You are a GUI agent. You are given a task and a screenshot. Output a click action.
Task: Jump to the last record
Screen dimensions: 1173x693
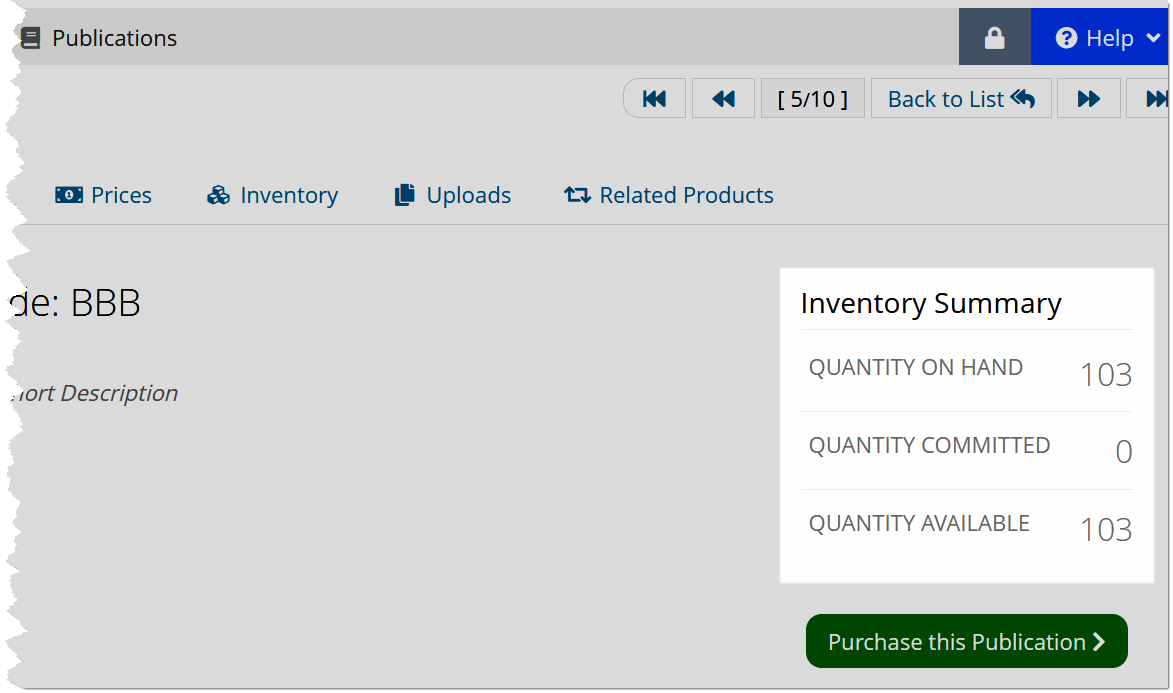[1151, 99]
